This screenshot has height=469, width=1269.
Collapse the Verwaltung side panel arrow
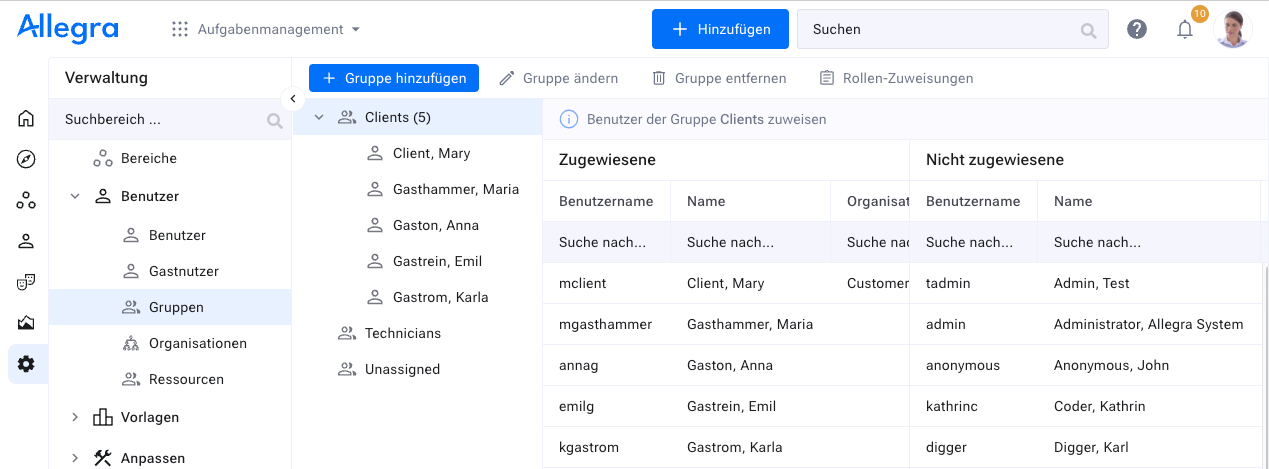292,99
